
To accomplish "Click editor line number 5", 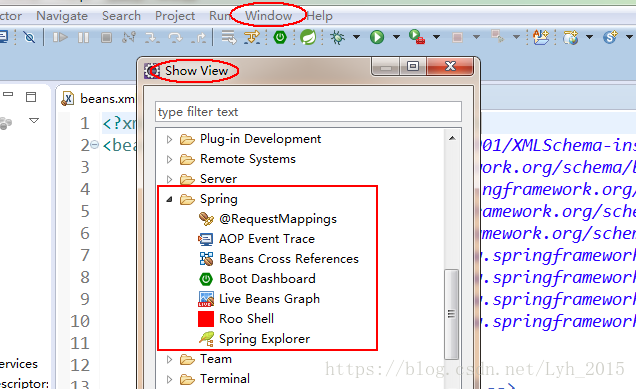I will pyautogui.click(x=85, y=211).
